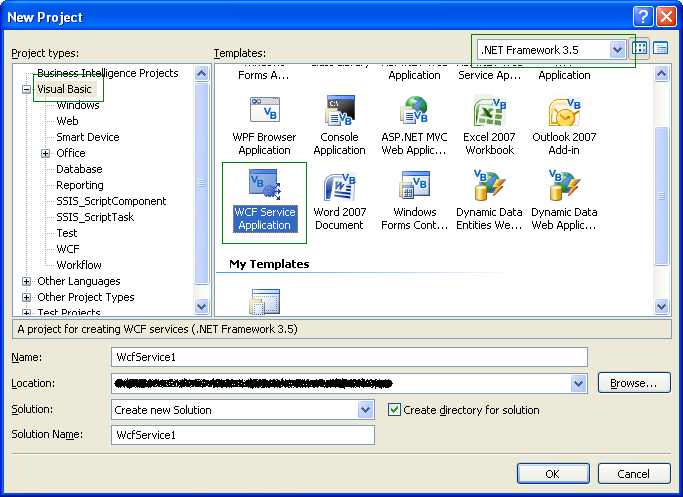The height and width of the screenshot is (497, 683).
Task: Select the Excel 2007 Workbook template
Action: tap(489, 126)
